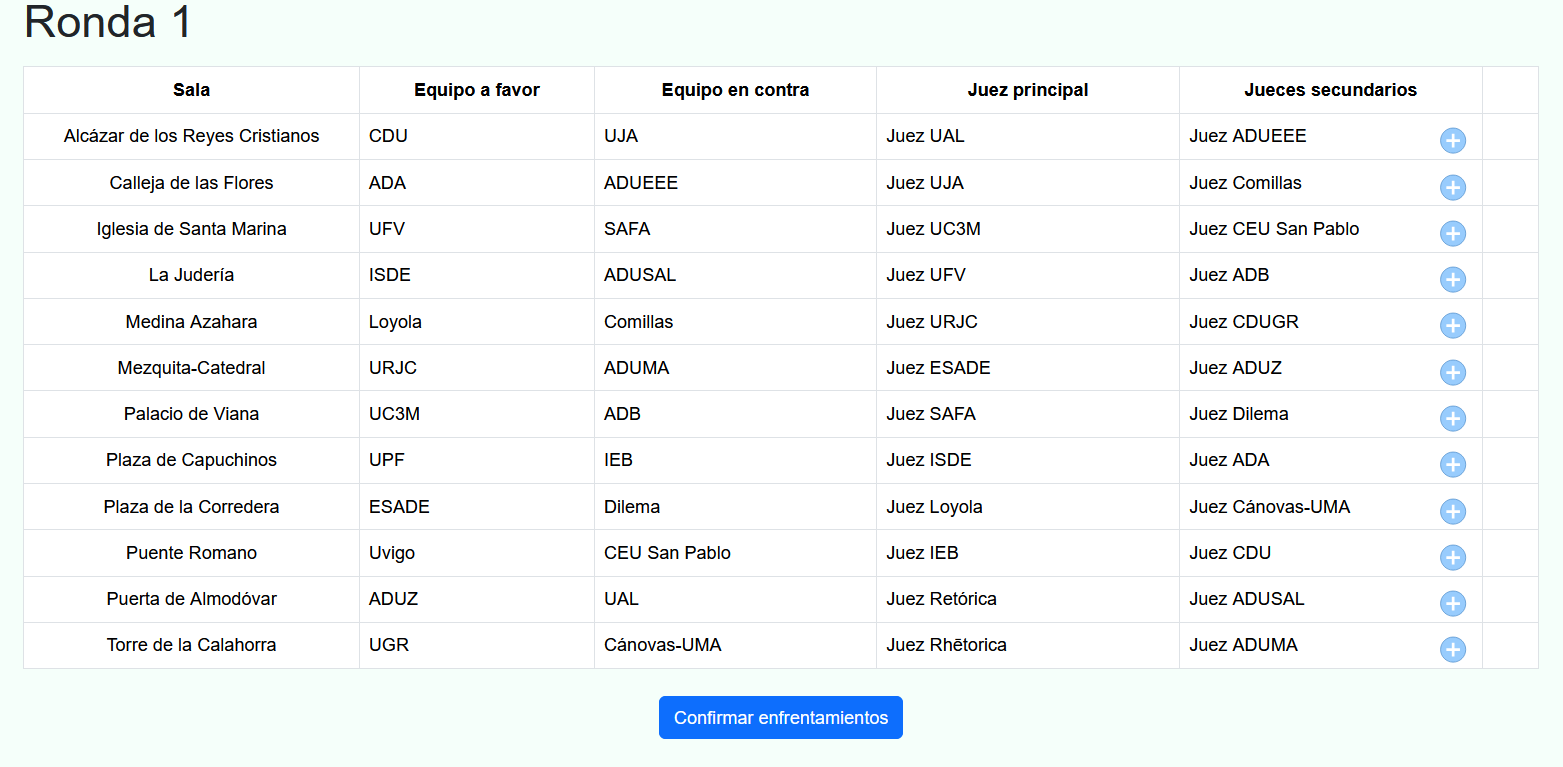1563x767 pixels.
Task: Add judge in Torre de la Calahorra row
Action: (1452, 649)
